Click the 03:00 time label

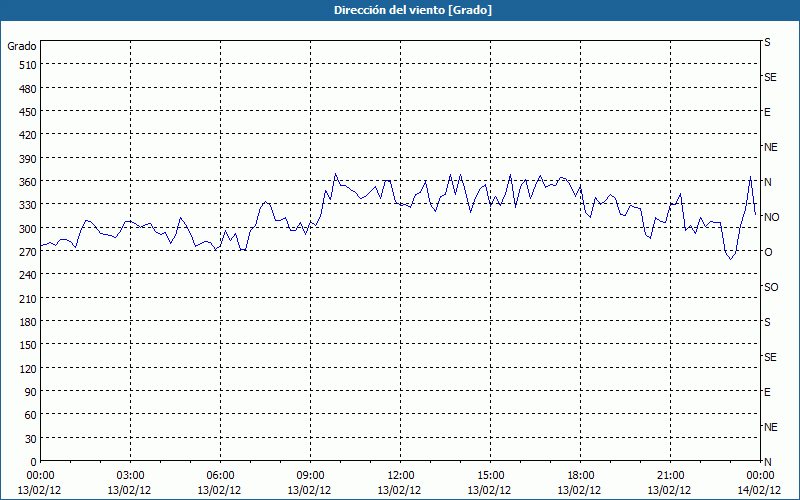point(130,476)
